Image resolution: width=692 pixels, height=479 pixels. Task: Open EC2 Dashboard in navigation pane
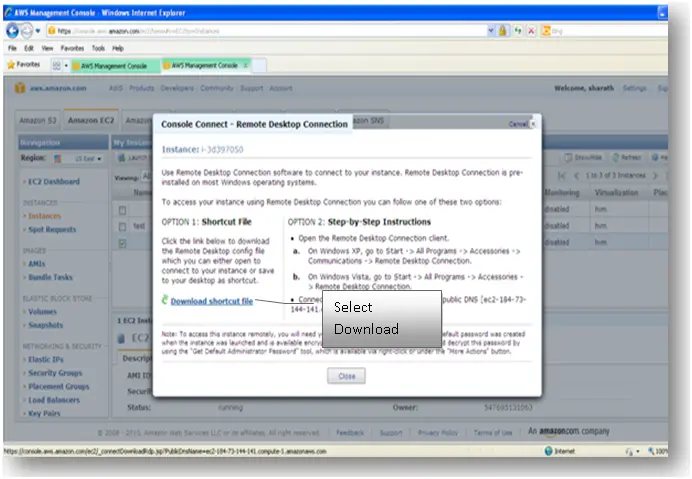[54, 181]
